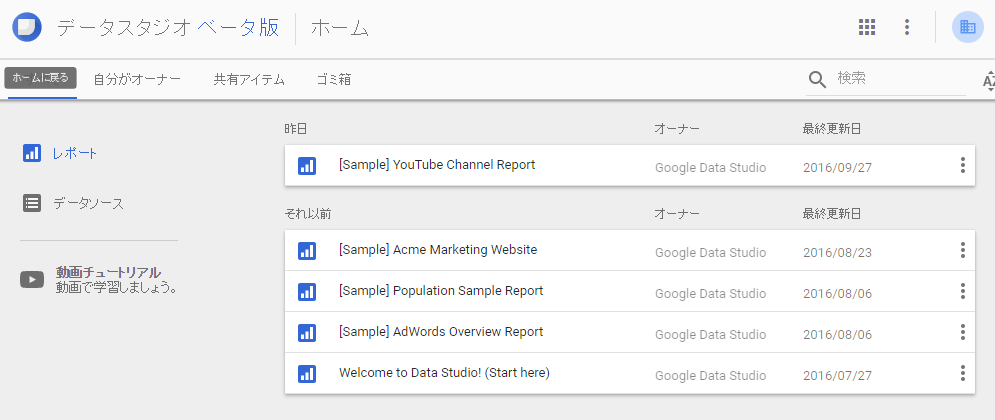The height and width of the screenshot is (420, 995).
Task: Click the 動画チュートリアル play icon
Action: click(32, 279)
